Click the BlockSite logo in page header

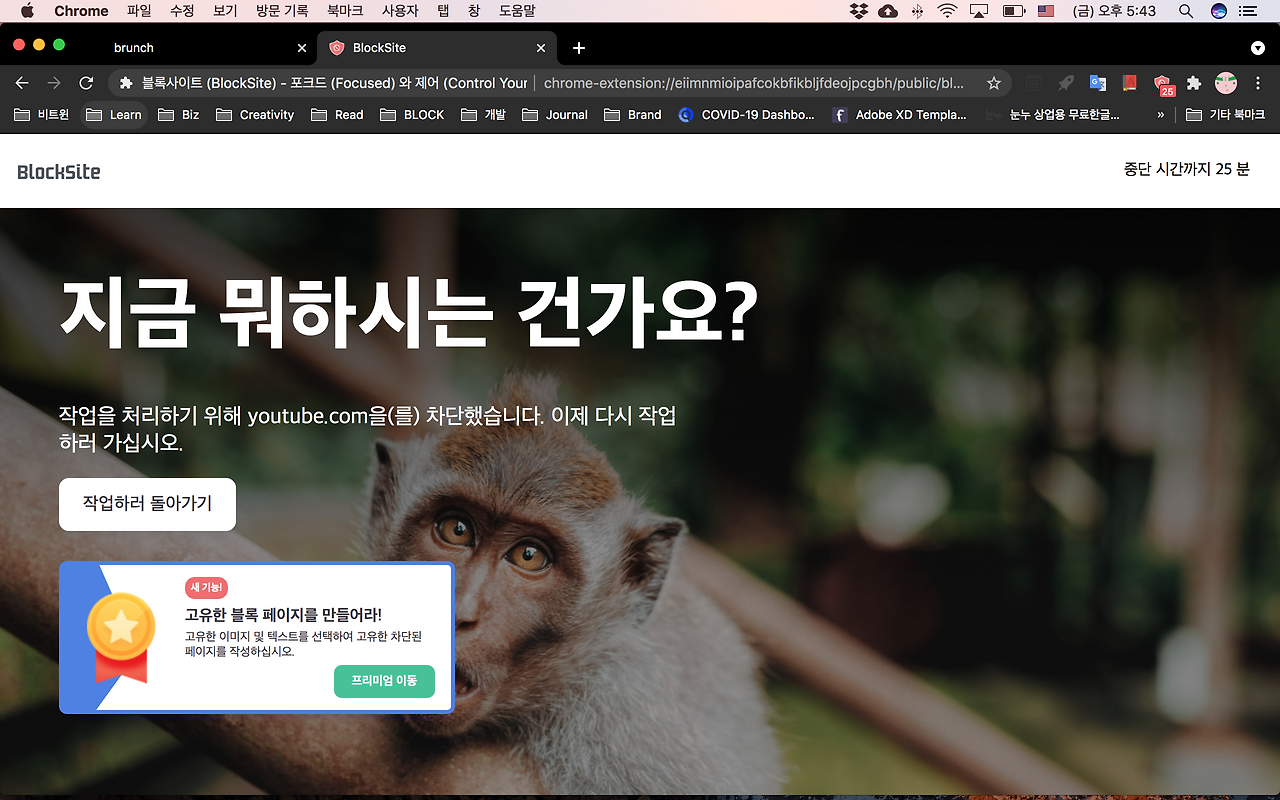pos(58,171)
